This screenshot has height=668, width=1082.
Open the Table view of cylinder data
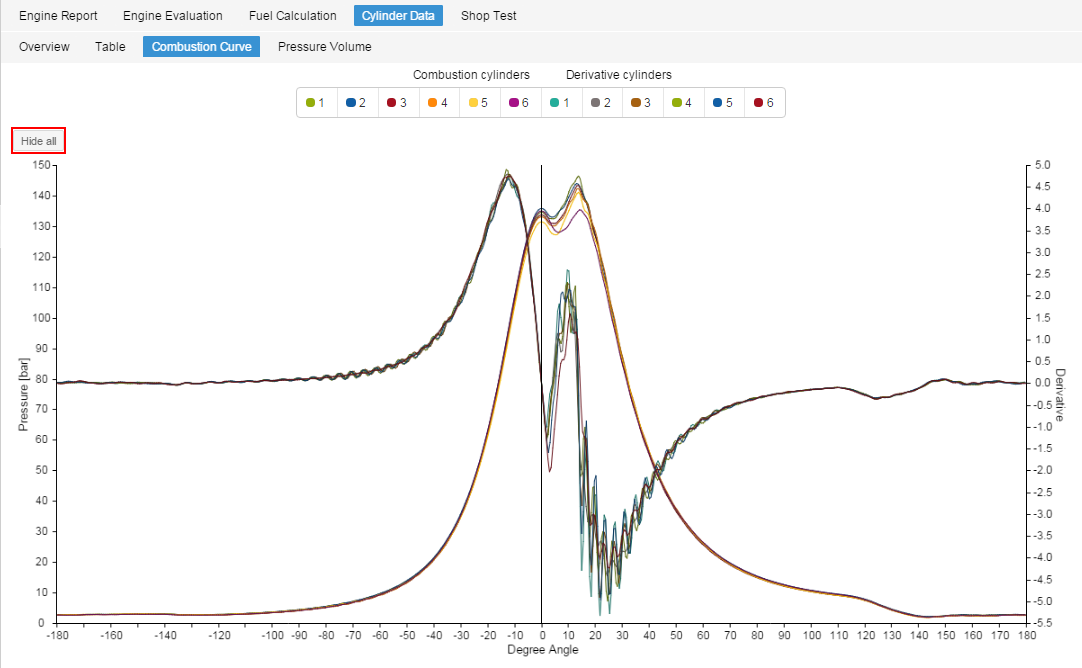[x=110, y=46]
